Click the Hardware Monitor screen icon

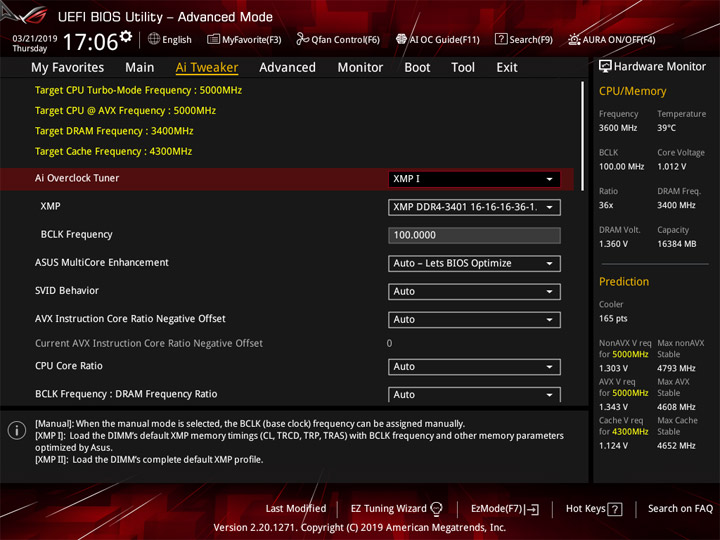(x=605, y=66)
